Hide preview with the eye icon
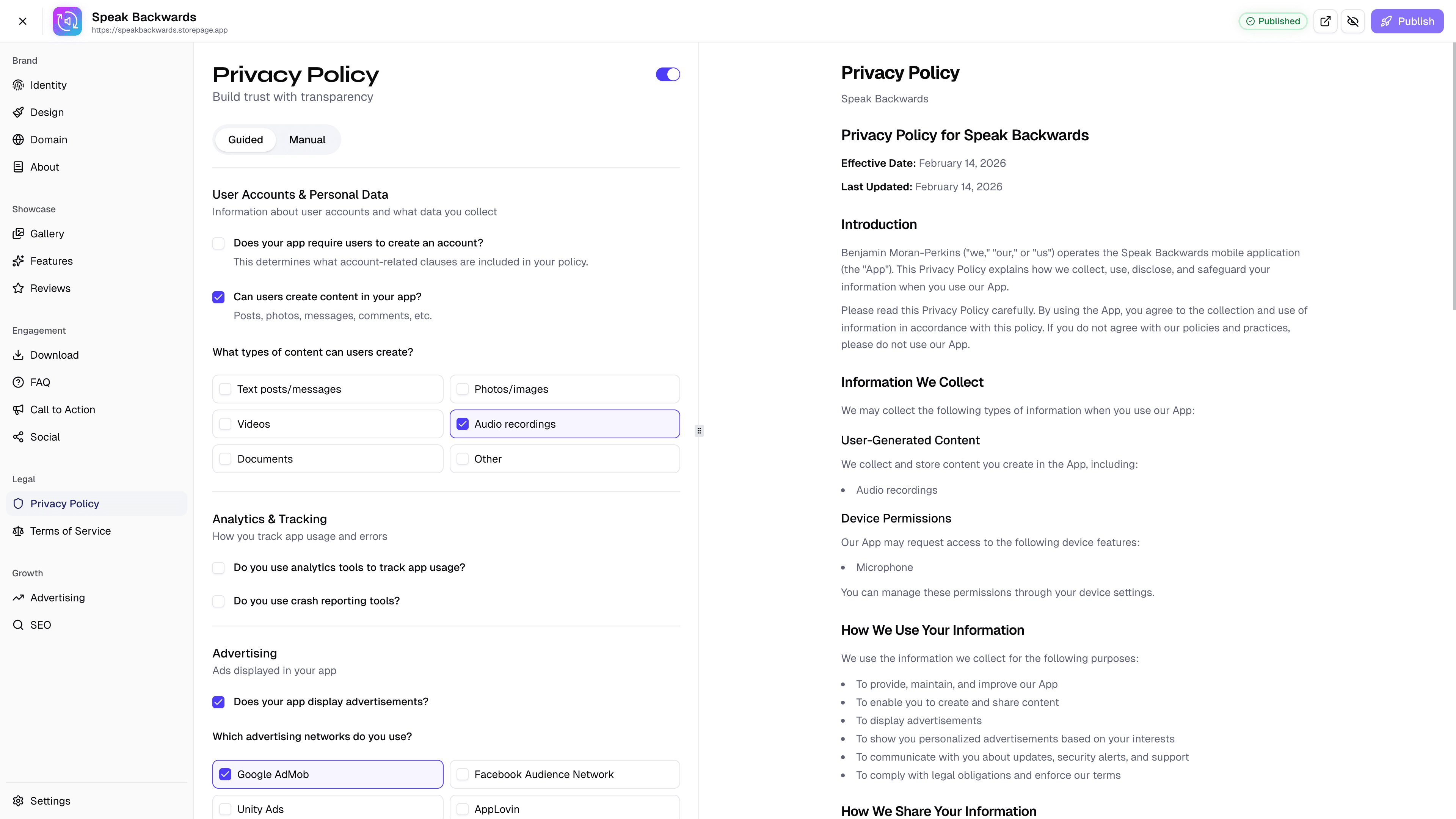Image resolution: width=1456 pixels, height=819 pixels. [1353, 21]
